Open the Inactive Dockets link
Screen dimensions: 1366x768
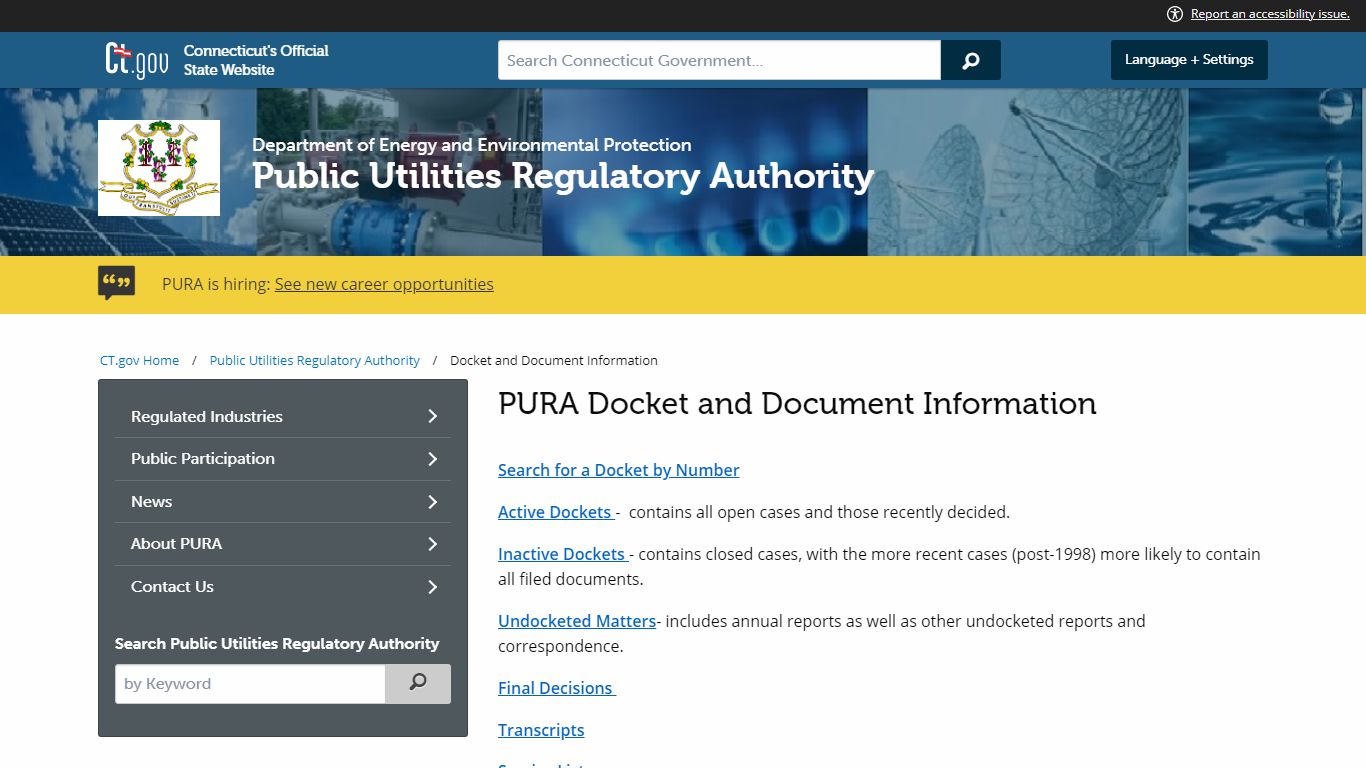click(x=562, y=554)
